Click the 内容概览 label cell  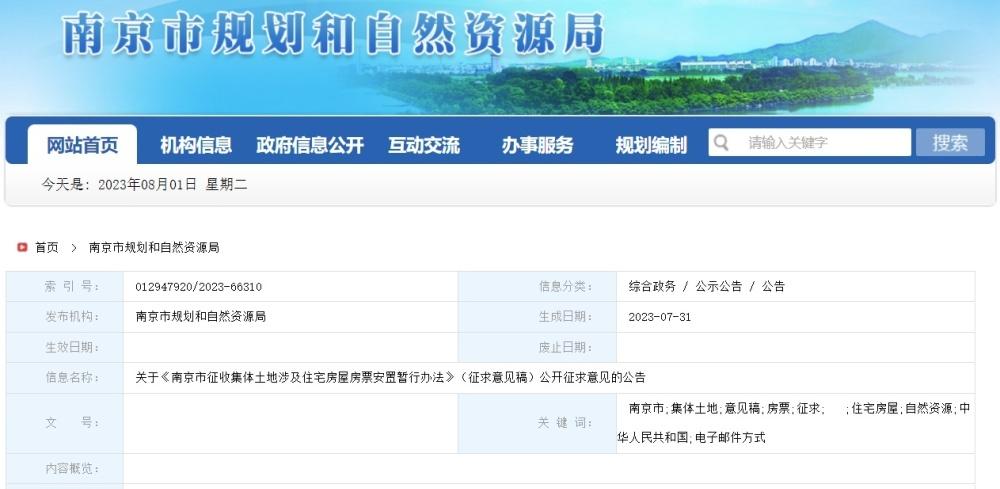[x=65, y=469]
